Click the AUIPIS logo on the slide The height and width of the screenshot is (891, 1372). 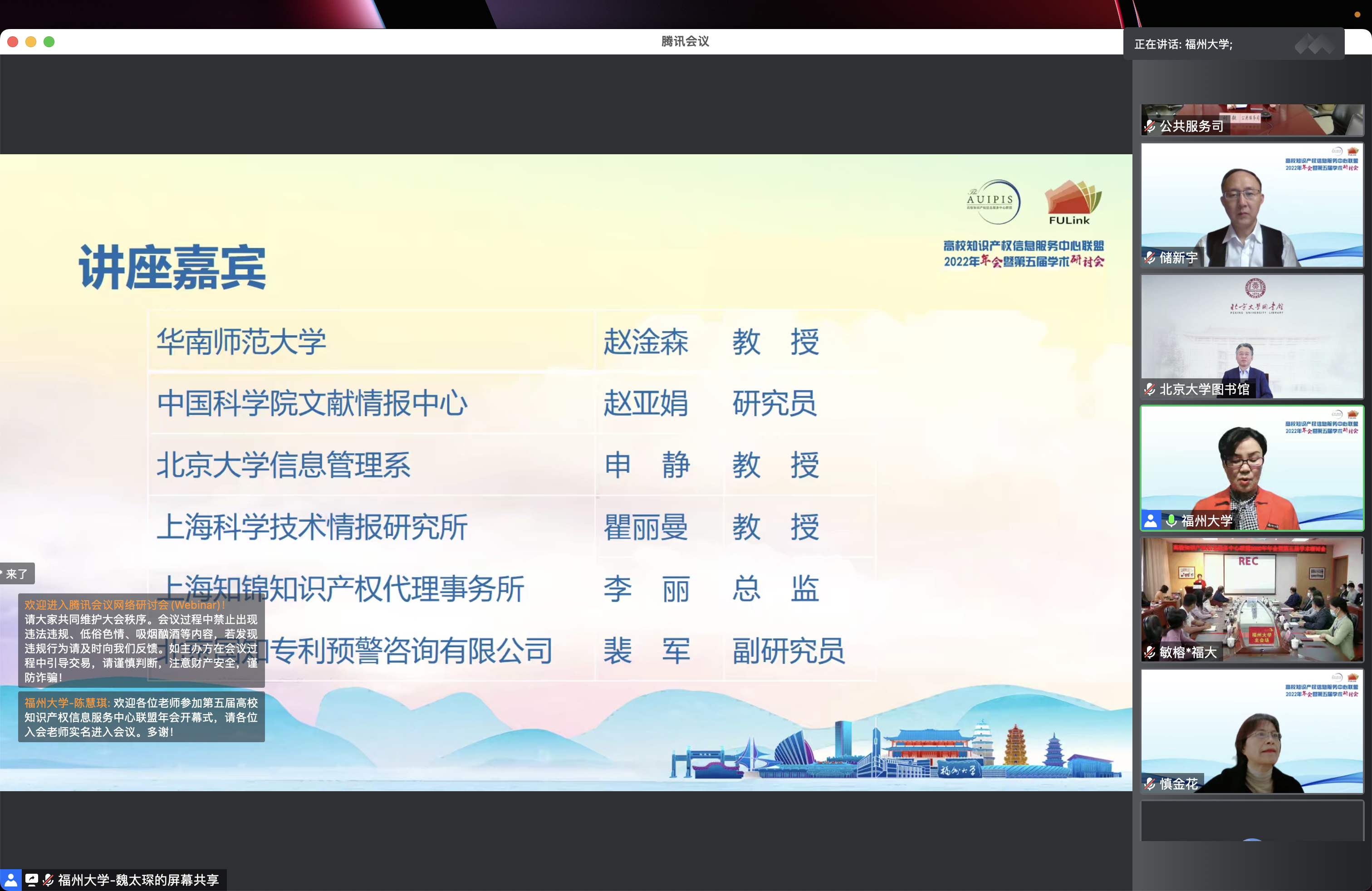click(x=993, y=202)
